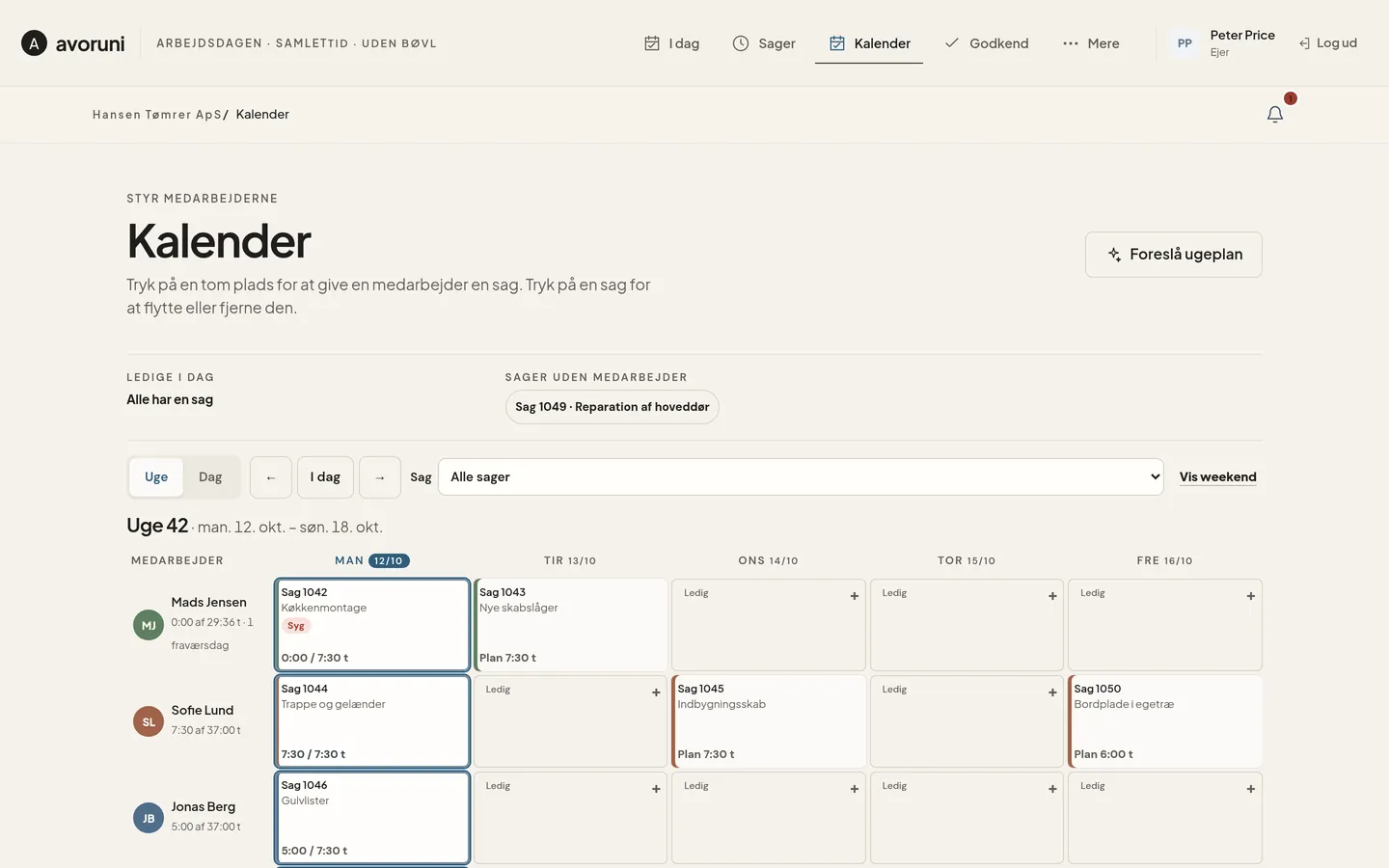Open the Sag filter dropdown
Image resolution: width=1389 pixels, height=868 pixels.
tap(801, 477)
